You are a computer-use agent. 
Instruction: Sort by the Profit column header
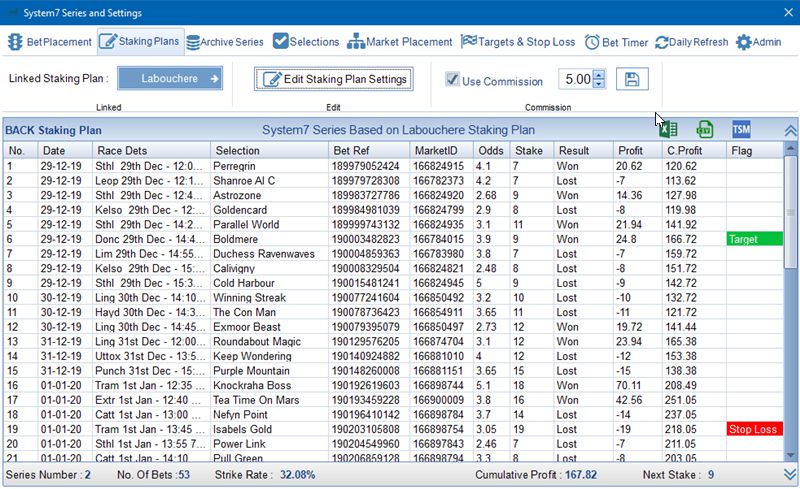click(x=637, y=151)
